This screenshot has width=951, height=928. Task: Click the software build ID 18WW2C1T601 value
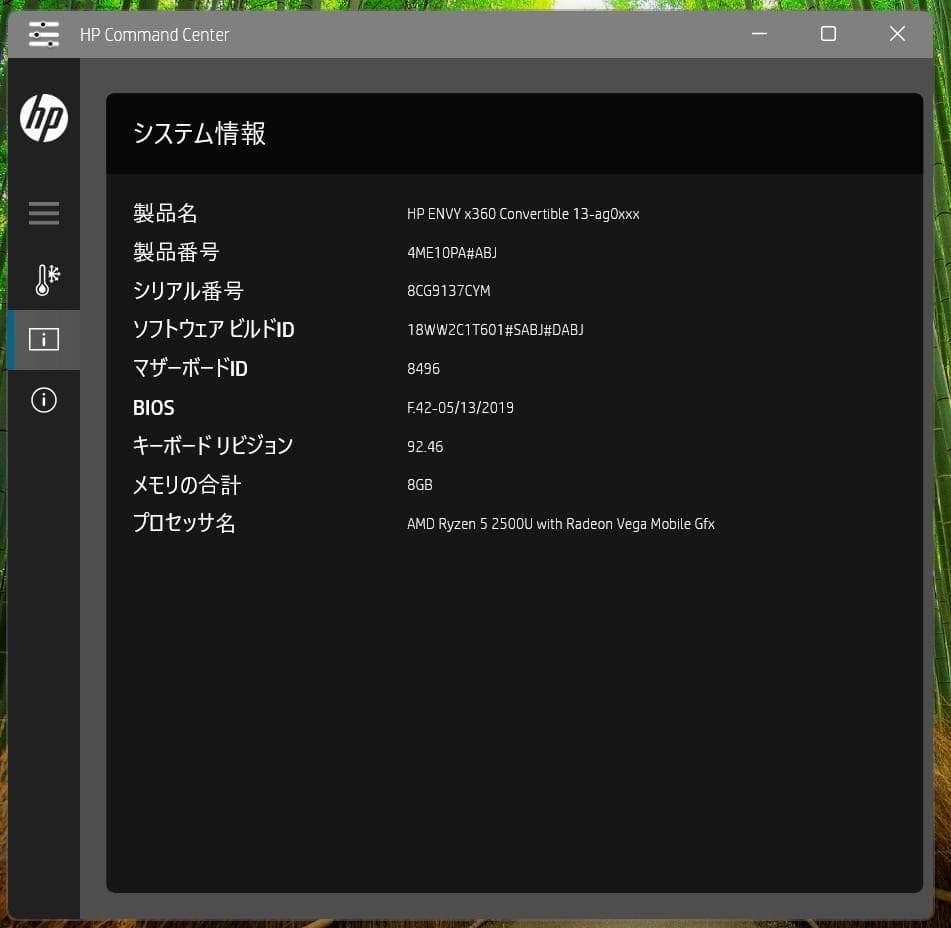pos(496,330)
